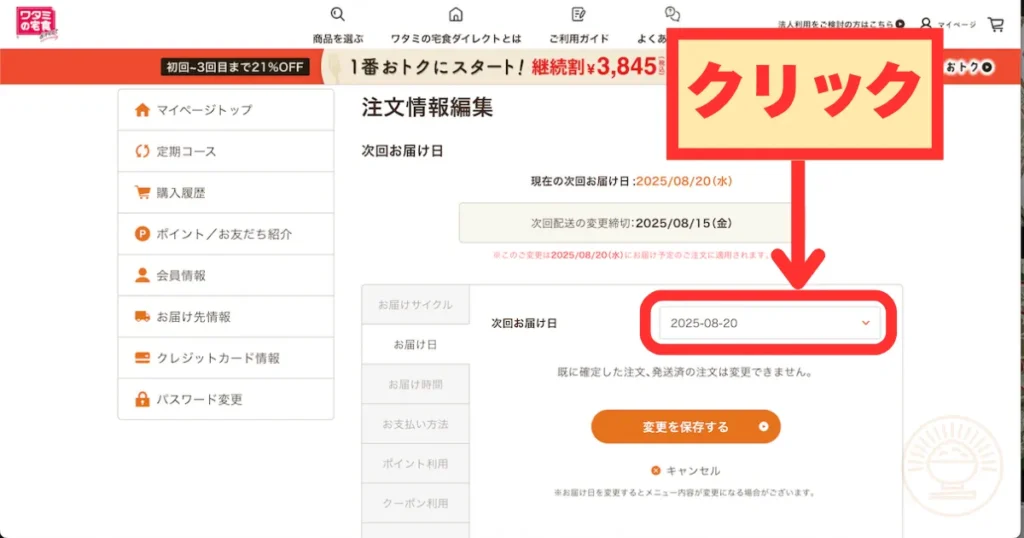Open the 次回お届け日 date dropdown
The width and height of the screenshot is (1024, 538).
pyautogui.click(x=769, y=323)
